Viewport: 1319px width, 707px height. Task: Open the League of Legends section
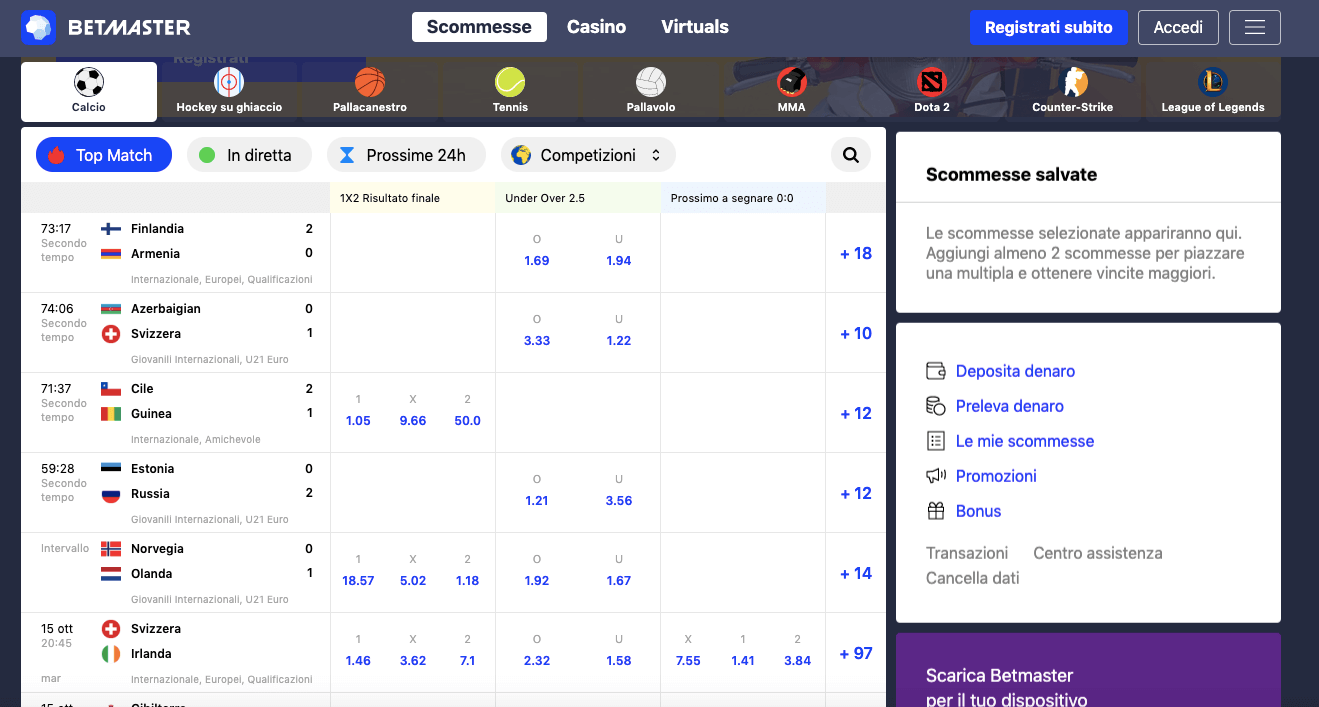(1212, 91)
